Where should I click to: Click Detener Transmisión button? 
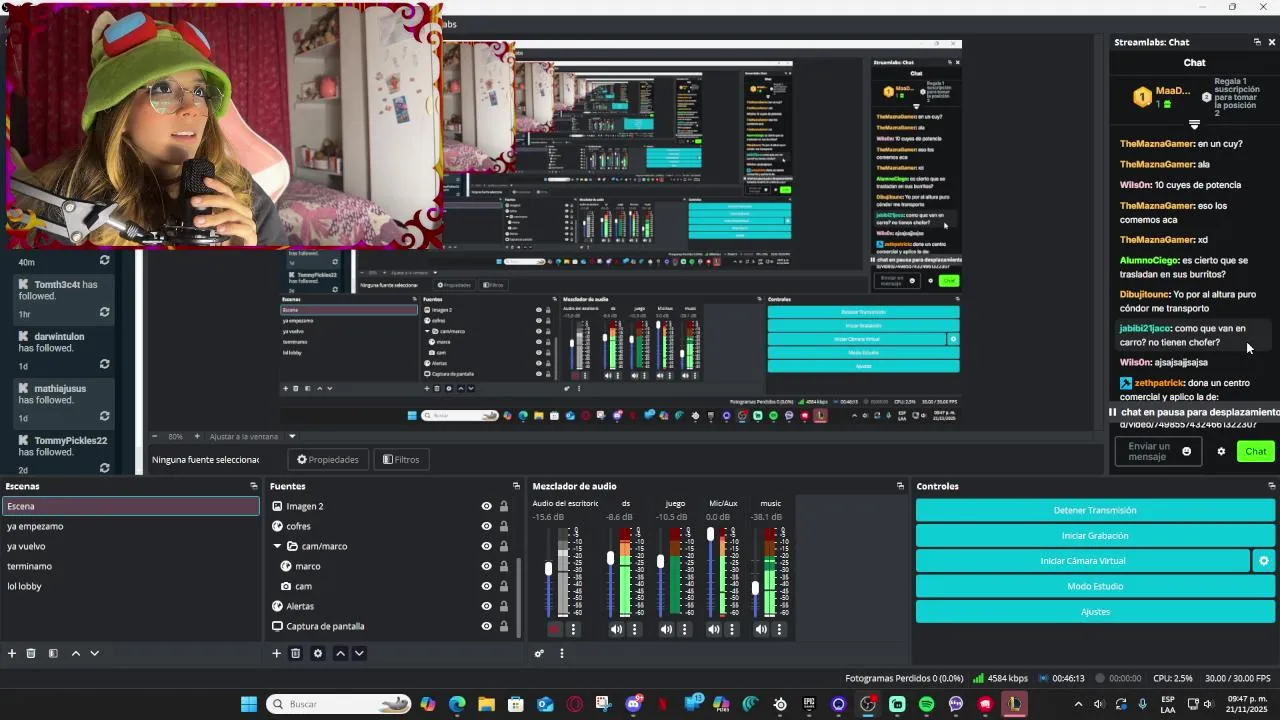point(1095,510)
